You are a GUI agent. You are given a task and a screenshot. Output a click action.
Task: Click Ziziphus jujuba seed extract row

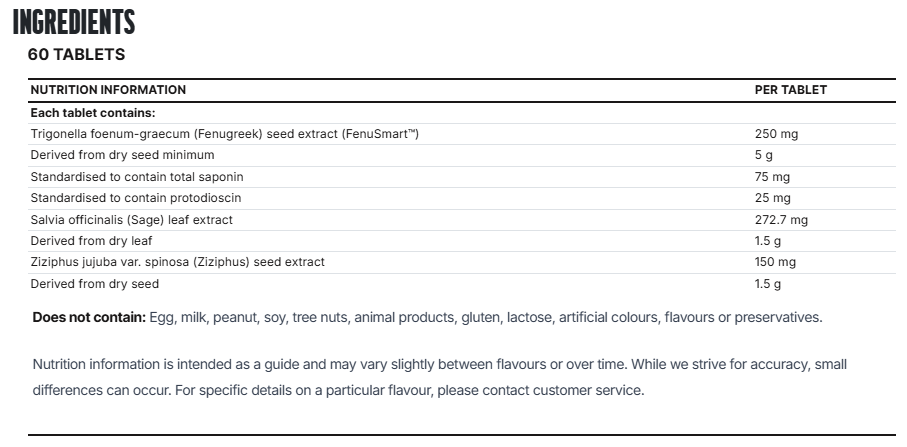462,262
